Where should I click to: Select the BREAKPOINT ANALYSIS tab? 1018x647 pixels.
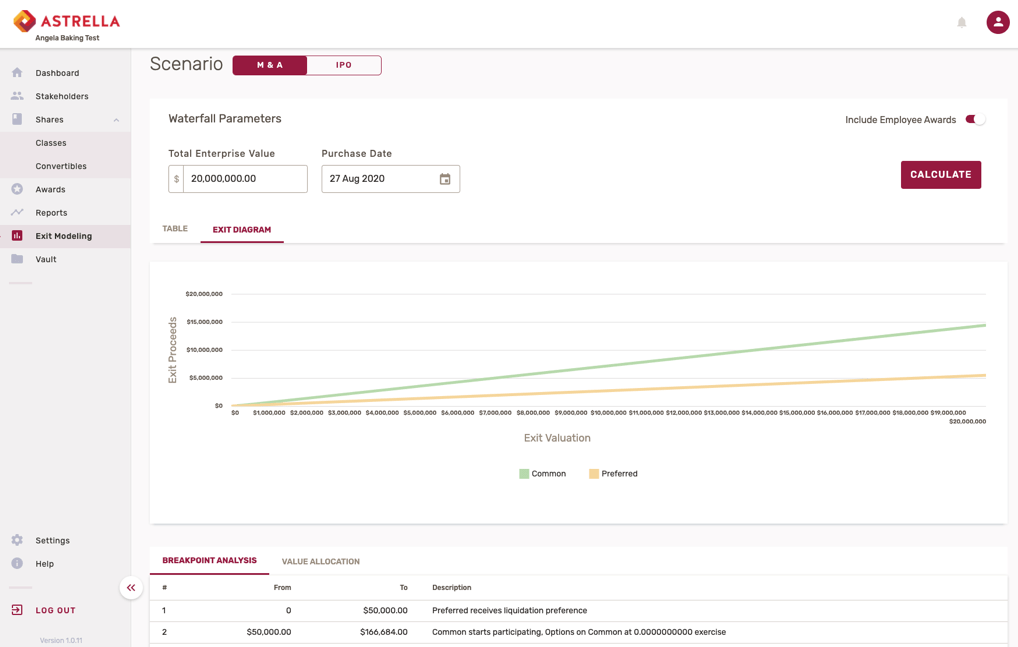point(209,560)
